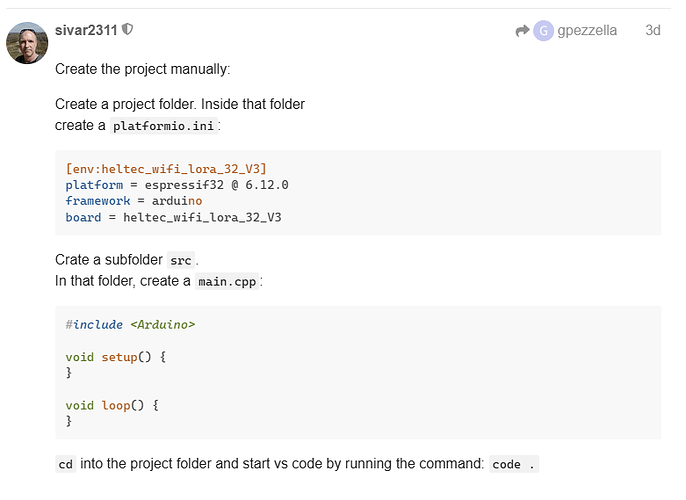Click sivar2311's profile avatar photo

pyautogui.click(x=27, y=43)
